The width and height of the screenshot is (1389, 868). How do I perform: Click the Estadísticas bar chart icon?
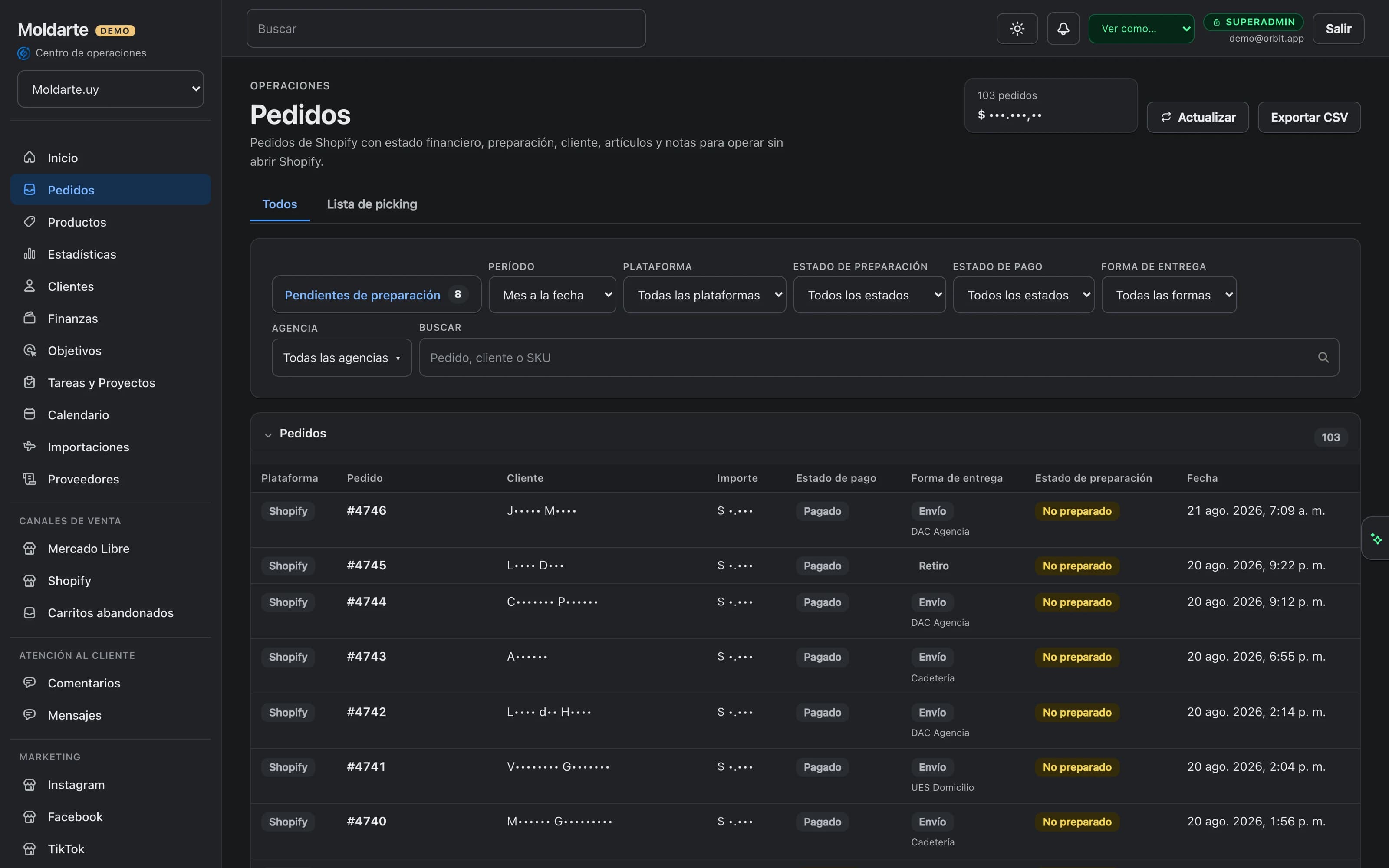tap(30, 254)
